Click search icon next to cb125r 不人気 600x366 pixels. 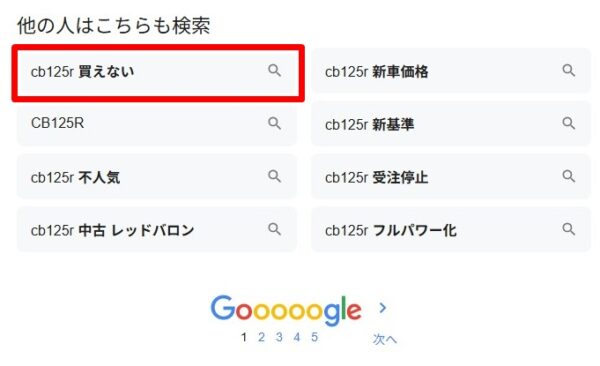click(x=274, y=176)
